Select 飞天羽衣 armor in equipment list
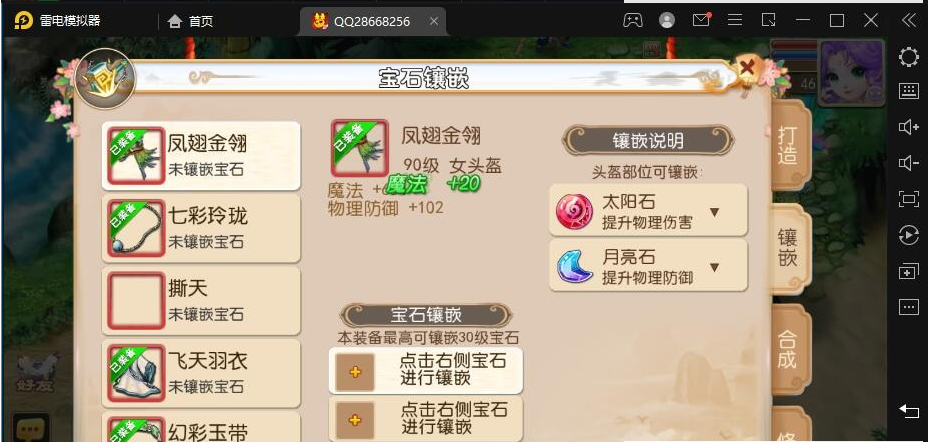The width and height of the screenshot is (928, 442). click(x=201, y=373)
